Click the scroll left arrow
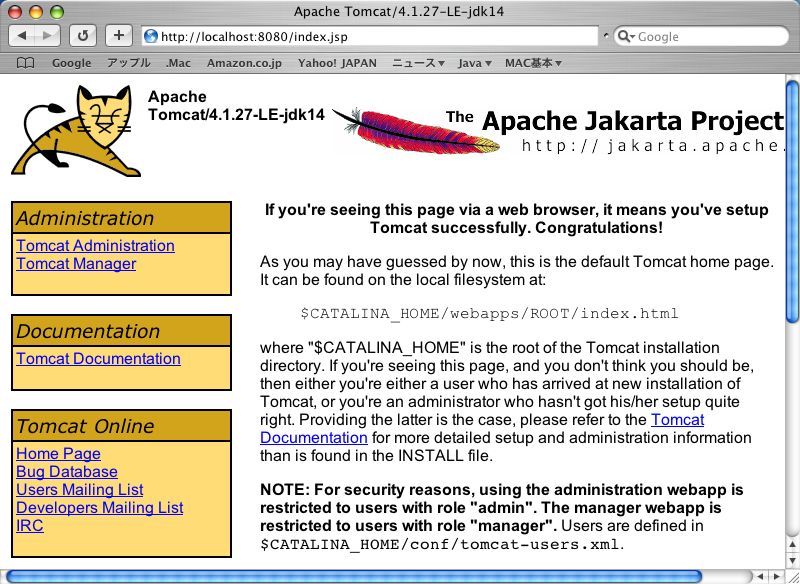 tap(761, 577)
